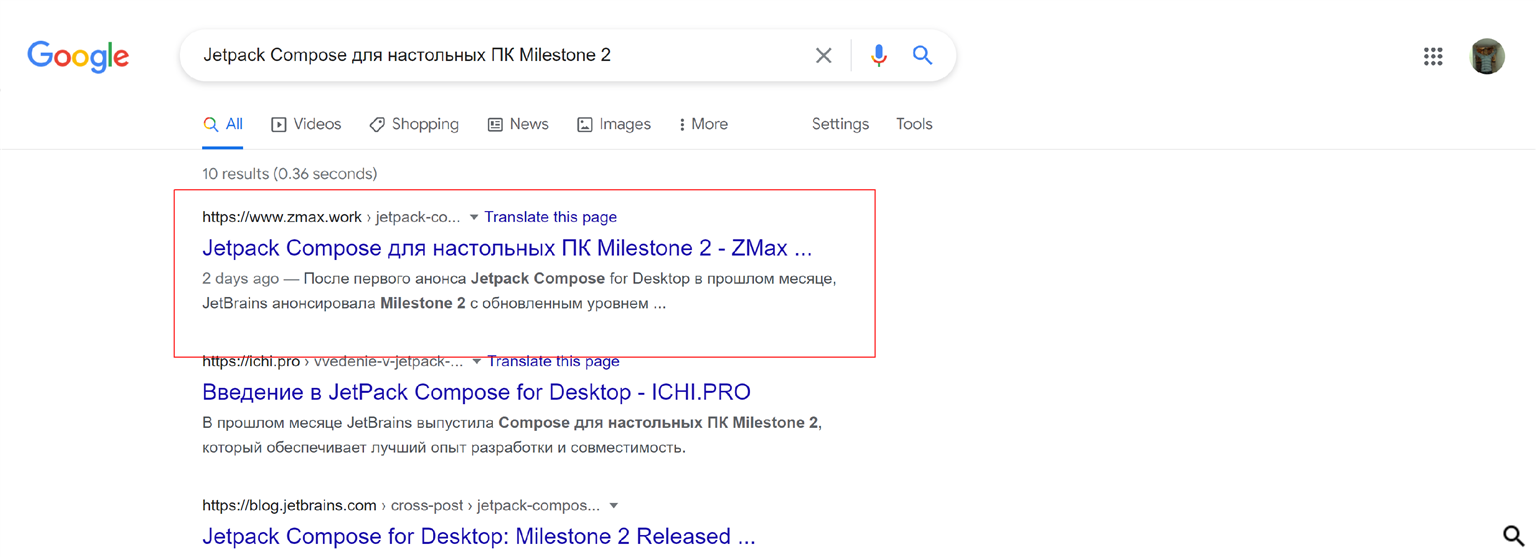The height and width of the screenshot is (557, 1536).
Task: Open search Settings
Action: pos(840,124)
